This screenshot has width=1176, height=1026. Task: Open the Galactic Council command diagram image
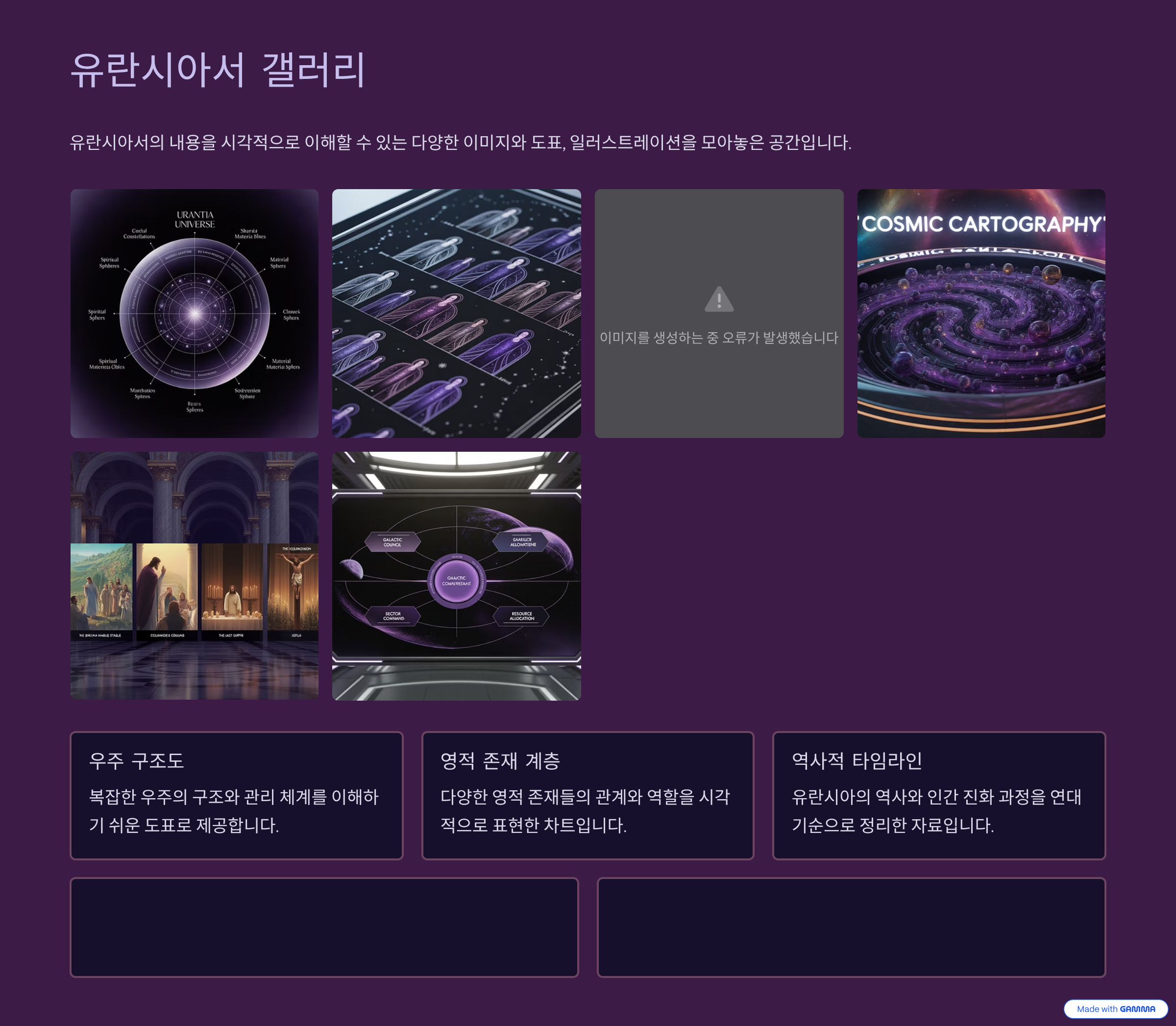456,575
